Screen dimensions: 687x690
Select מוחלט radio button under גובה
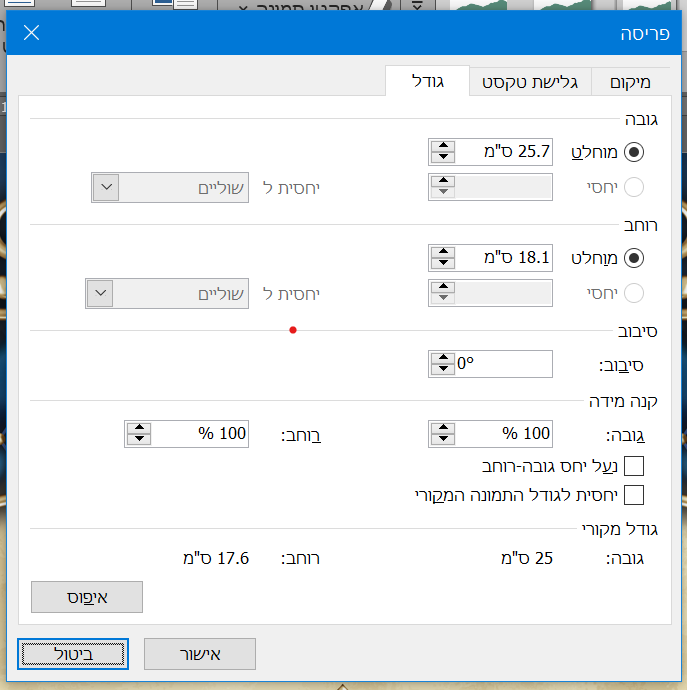pos(634,152)
